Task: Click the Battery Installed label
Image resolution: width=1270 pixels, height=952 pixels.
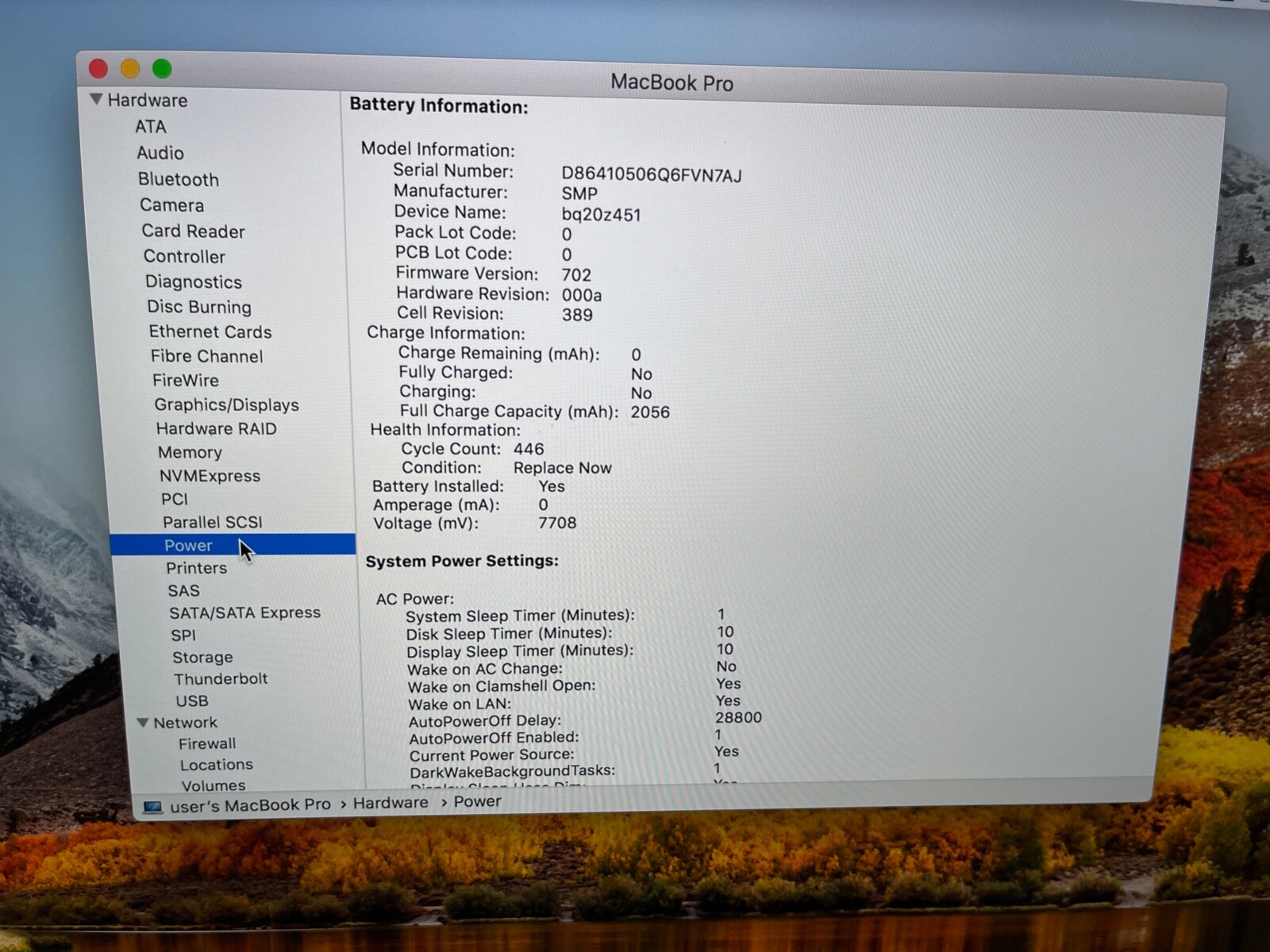Action: 438,486
